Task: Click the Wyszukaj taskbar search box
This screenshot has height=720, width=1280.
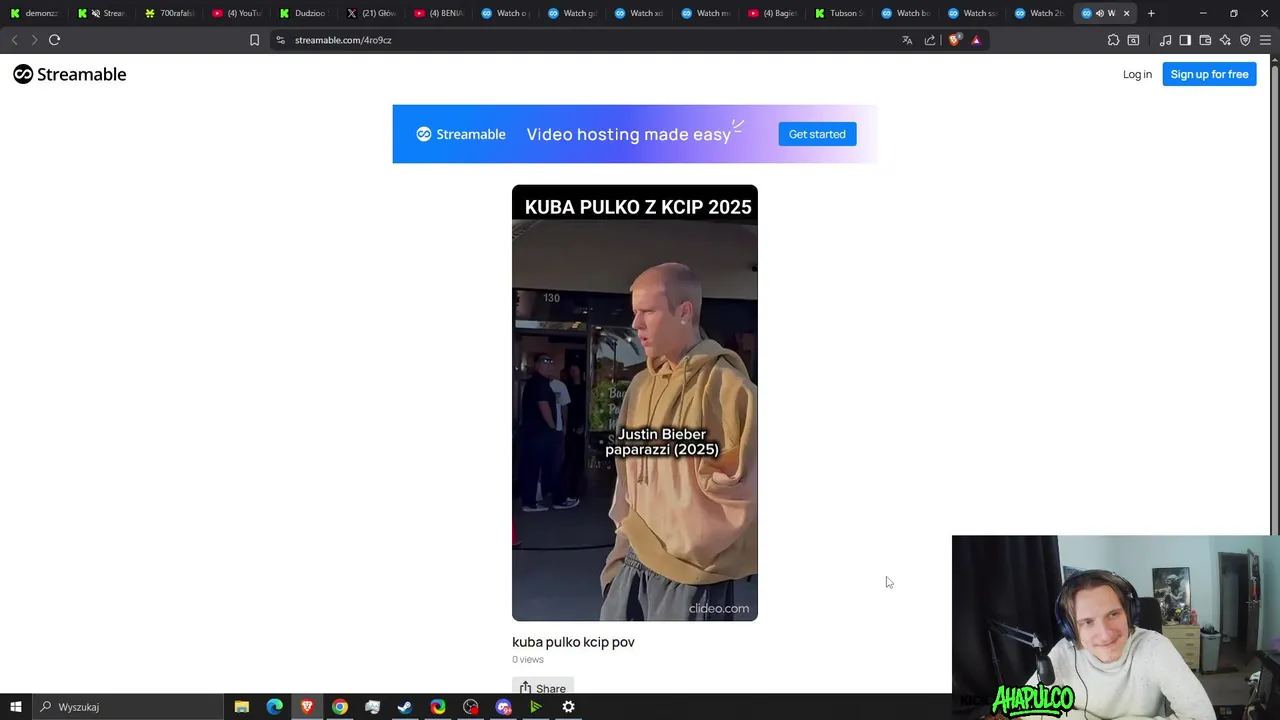Action: pyautogui.click(x=127, y=707)
